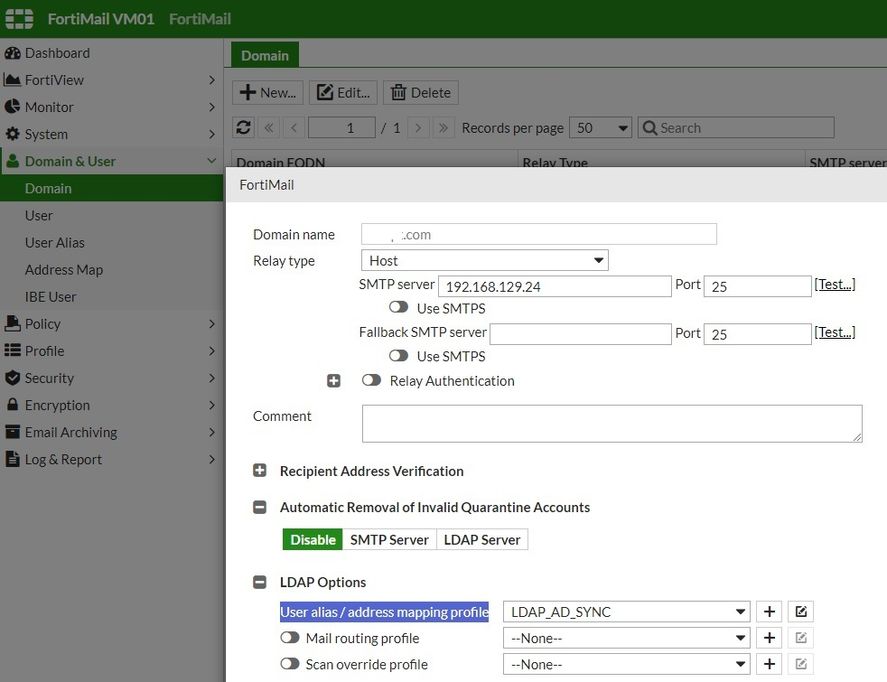This screenshot has height=682, width=887.
Task: Click the plus icon next to Scan override profile
Action: click(x=769, y=664)
